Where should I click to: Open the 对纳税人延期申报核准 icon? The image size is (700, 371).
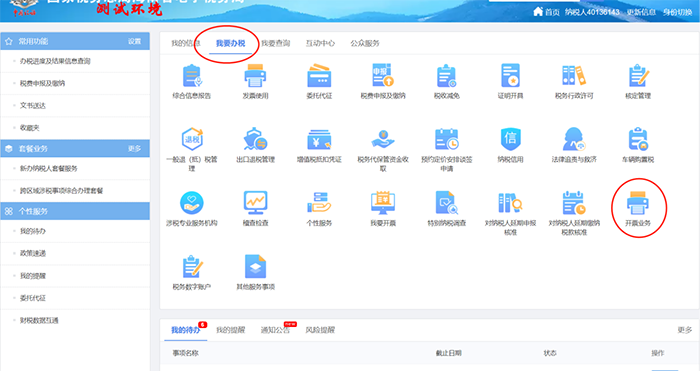pos(510,203)
